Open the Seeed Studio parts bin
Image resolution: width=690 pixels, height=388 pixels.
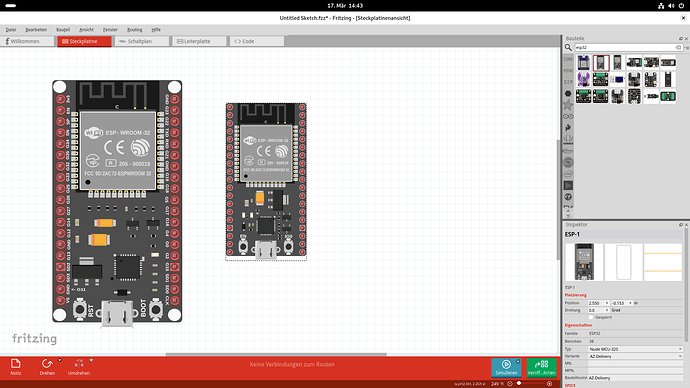(568, 139)
